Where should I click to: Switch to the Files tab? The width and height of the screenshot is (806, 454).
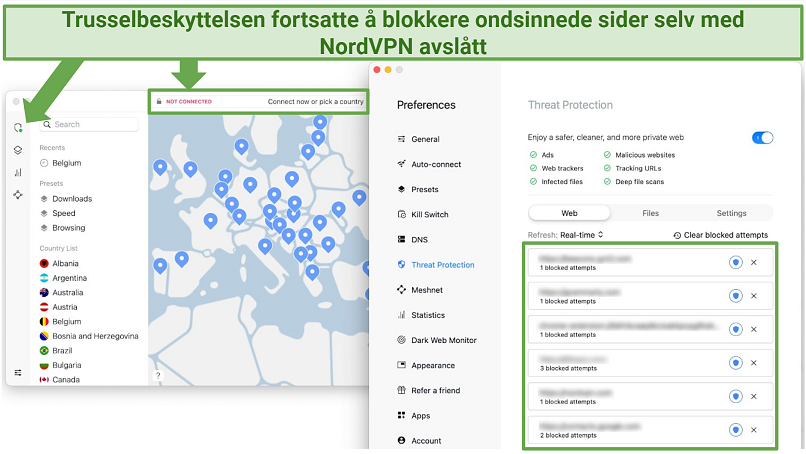(650, 213)
